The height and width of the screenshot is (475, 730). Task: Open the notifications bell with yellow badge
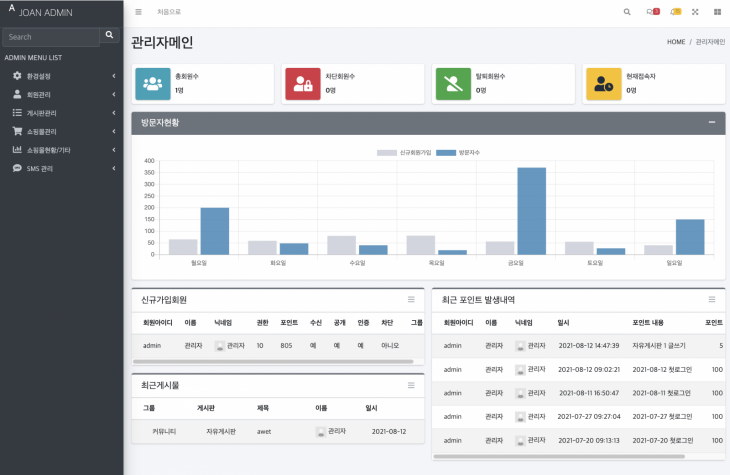[675, 12]
